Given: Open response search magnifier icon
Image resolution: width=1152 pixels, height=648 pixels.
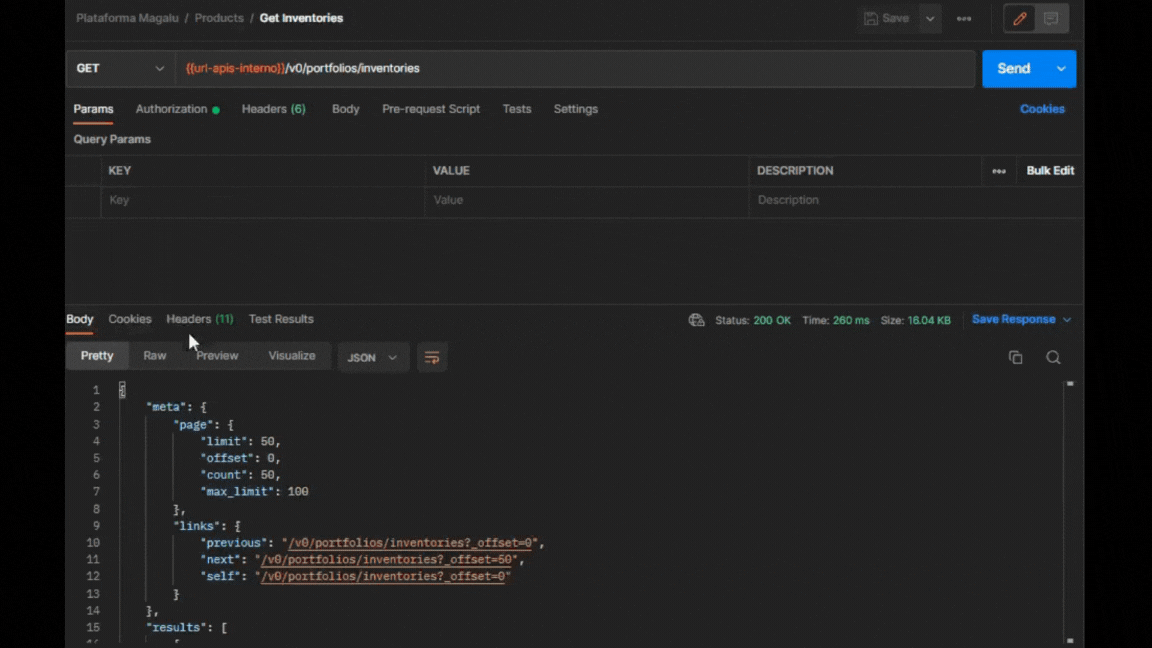Looking at the screenshot, I should pyautogui.click(x=1053, y=358).
